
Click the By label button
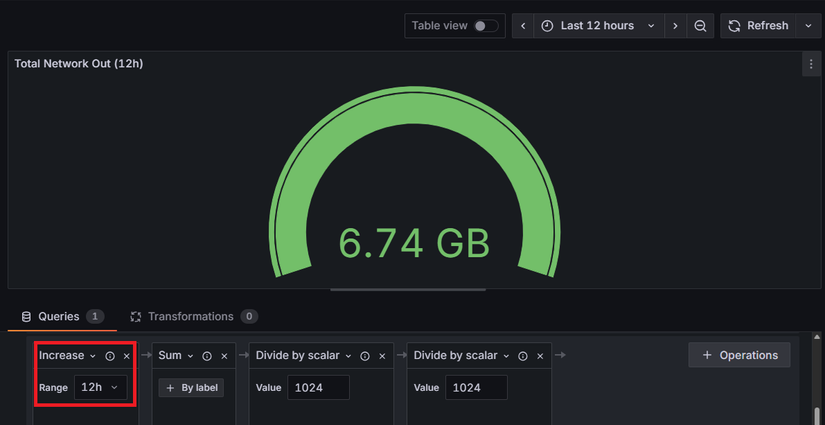pos(191,388)
